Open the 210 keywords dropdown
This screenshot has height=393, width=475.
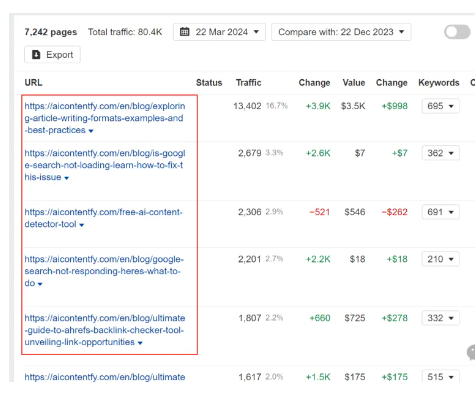click(440, 259)
